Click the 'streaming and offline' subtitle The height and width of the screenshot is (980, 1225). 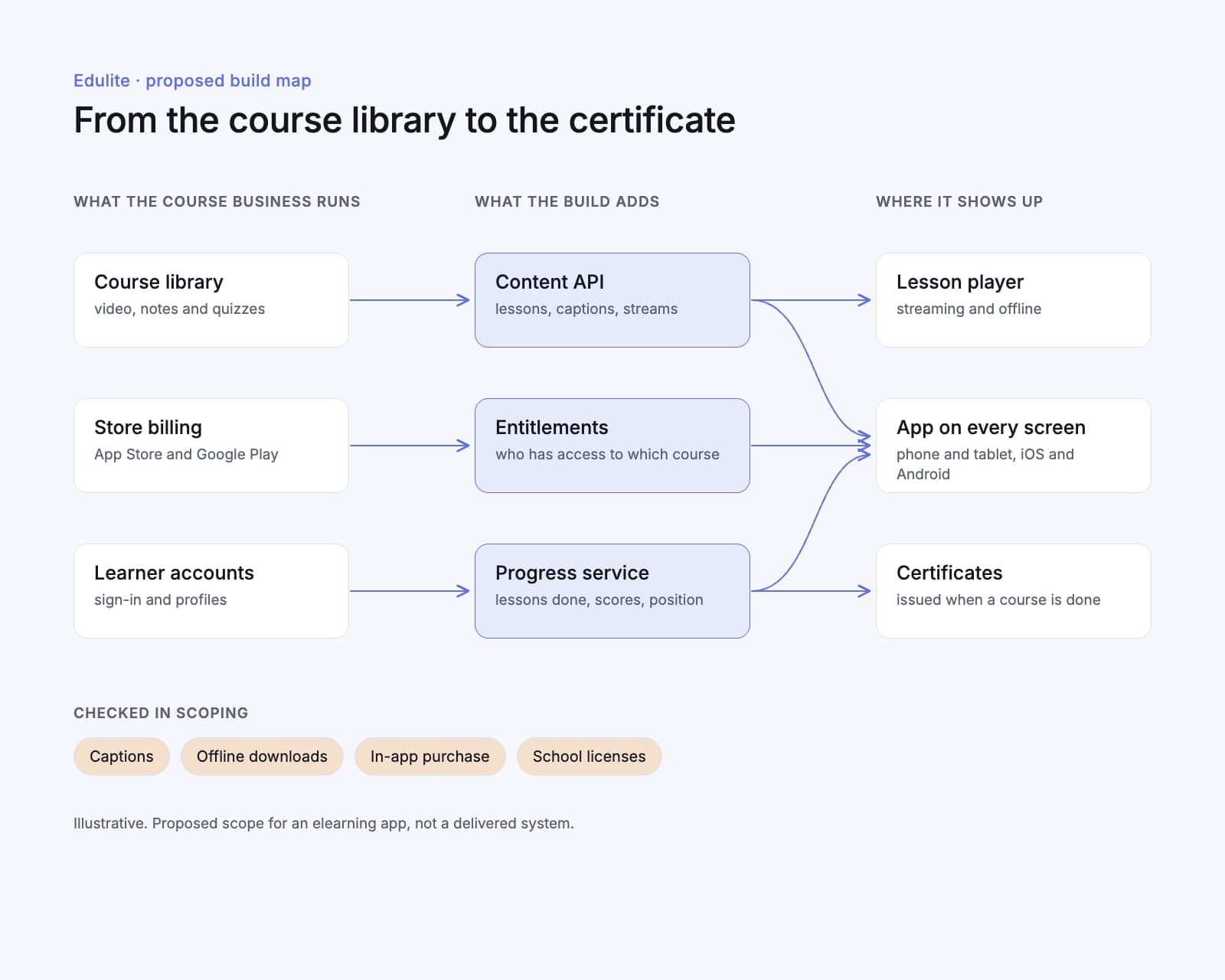pyautogui.click(x=969, y=309)
